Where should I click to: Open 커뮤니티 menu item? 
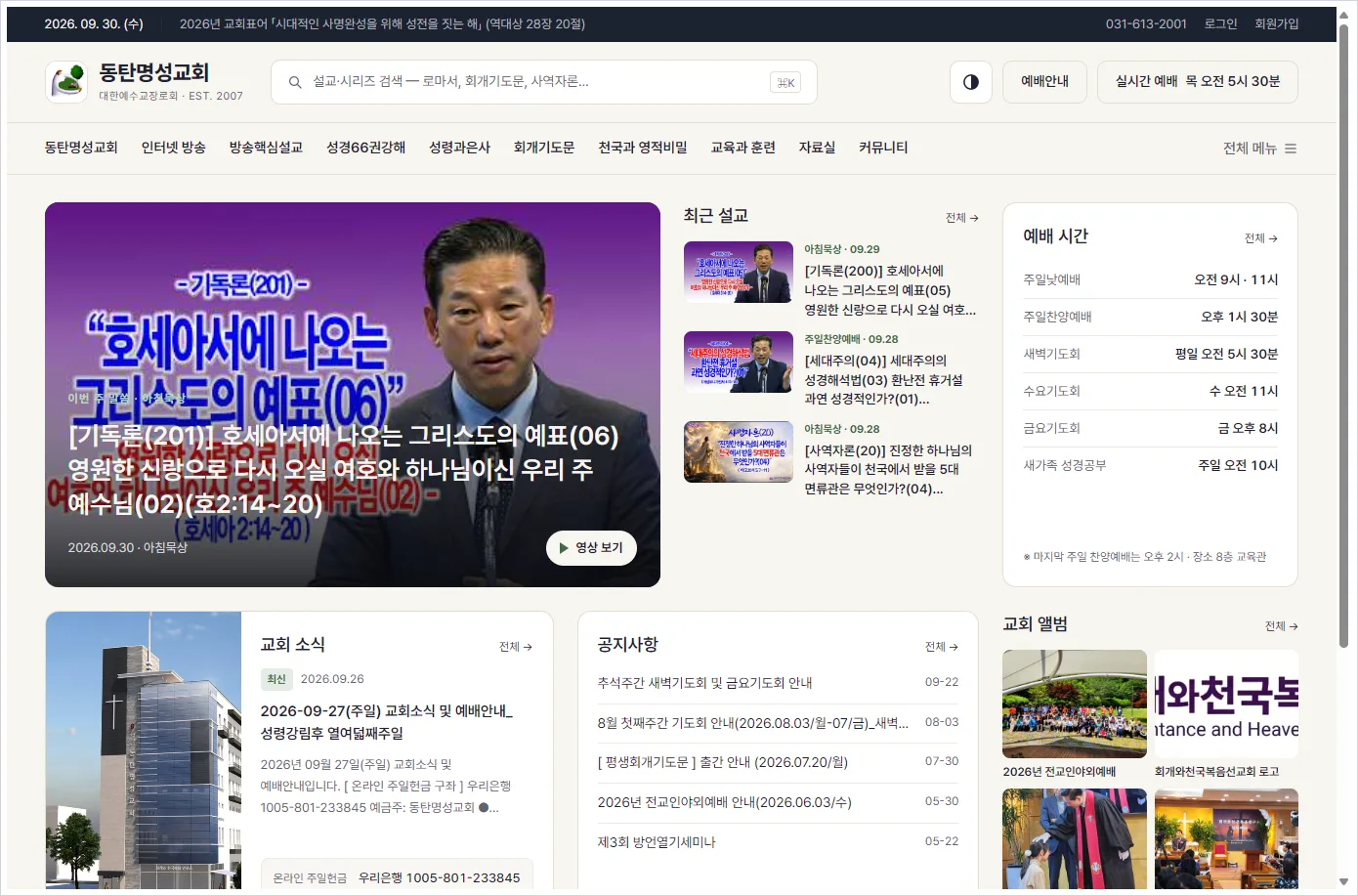click(883, 148)
